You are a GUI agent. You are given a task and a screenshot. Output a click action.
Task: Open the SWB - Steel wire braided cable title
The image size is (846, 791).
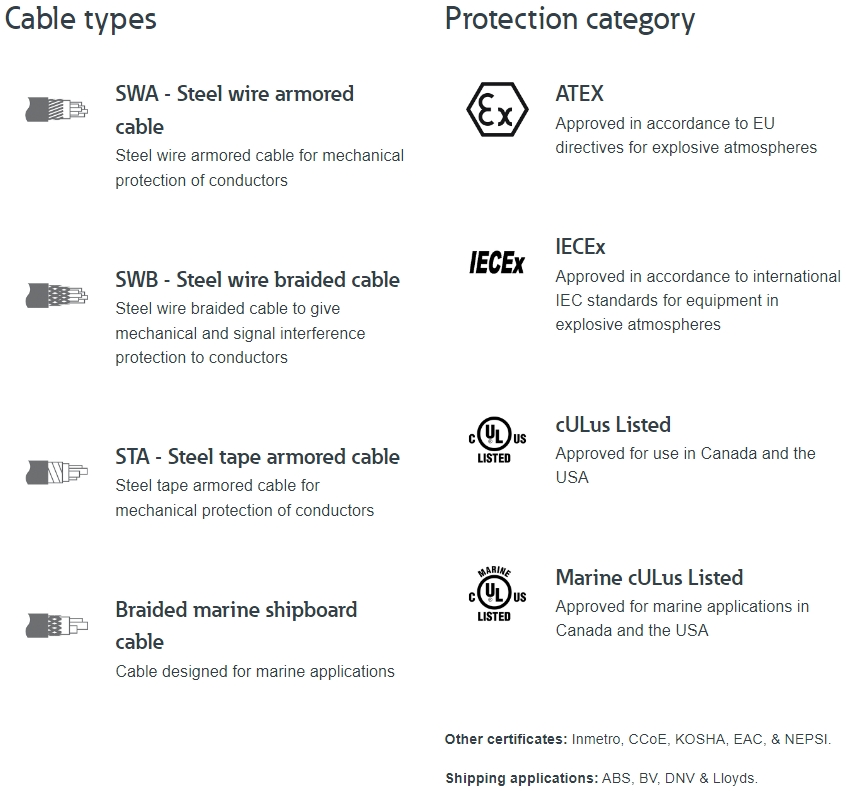(257, 279)
